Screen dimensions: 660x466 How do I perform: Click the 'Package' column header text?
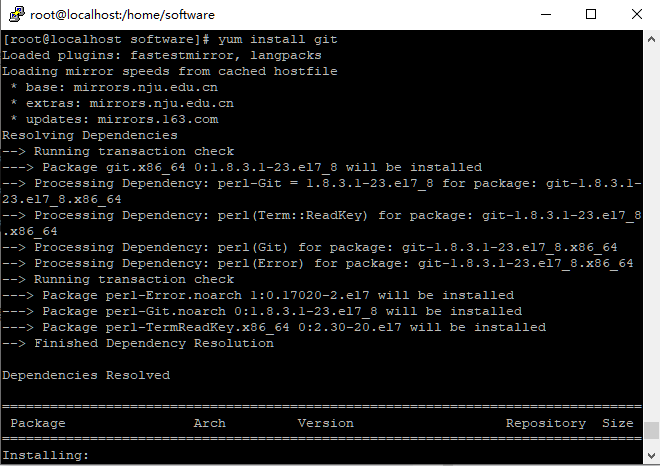pyautogui.click(x=38, y=423)
